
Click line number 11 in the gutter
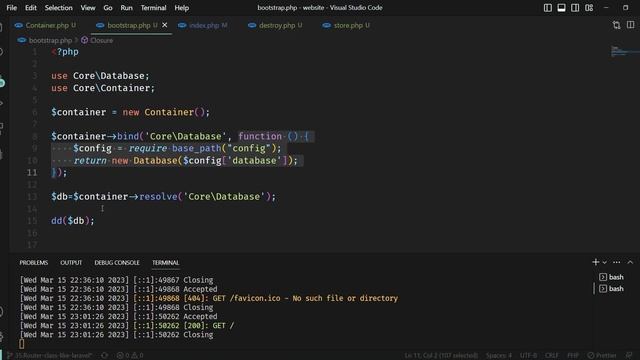[x=32, y=173]
